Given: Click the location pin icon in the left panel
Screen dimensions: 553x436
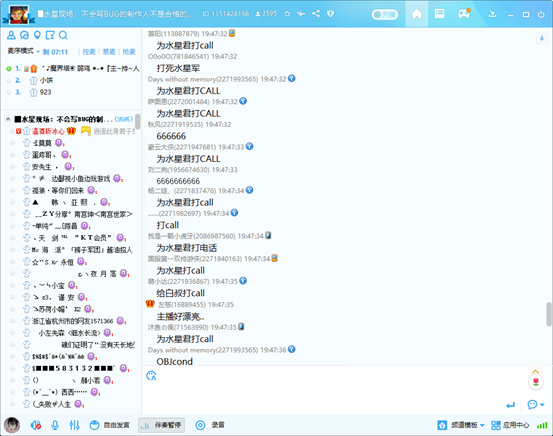Looking at the screenshot, I should tap(37, 35).
